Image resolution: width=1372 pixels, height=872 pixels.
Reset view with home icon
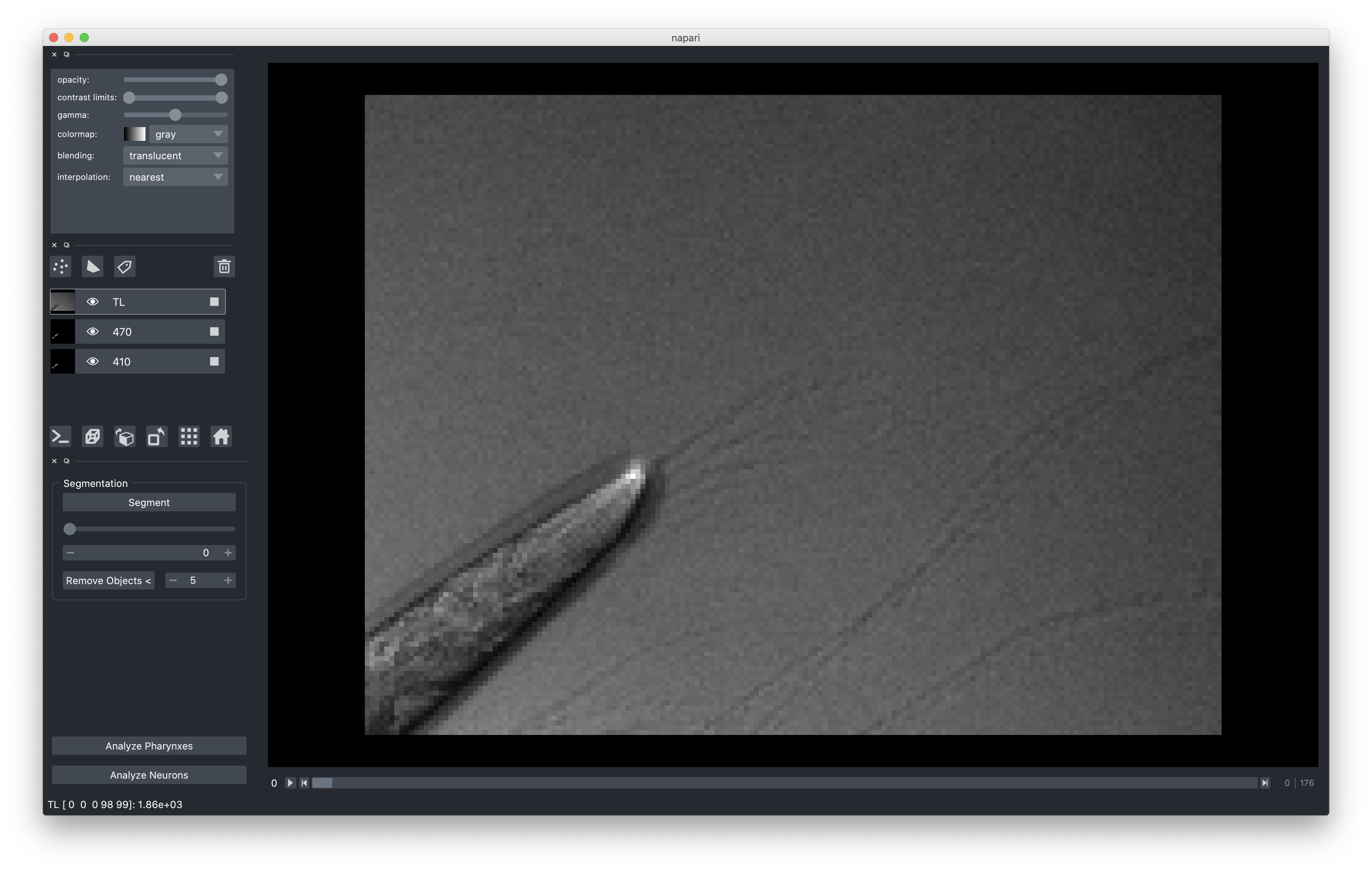tap(221, 437)
